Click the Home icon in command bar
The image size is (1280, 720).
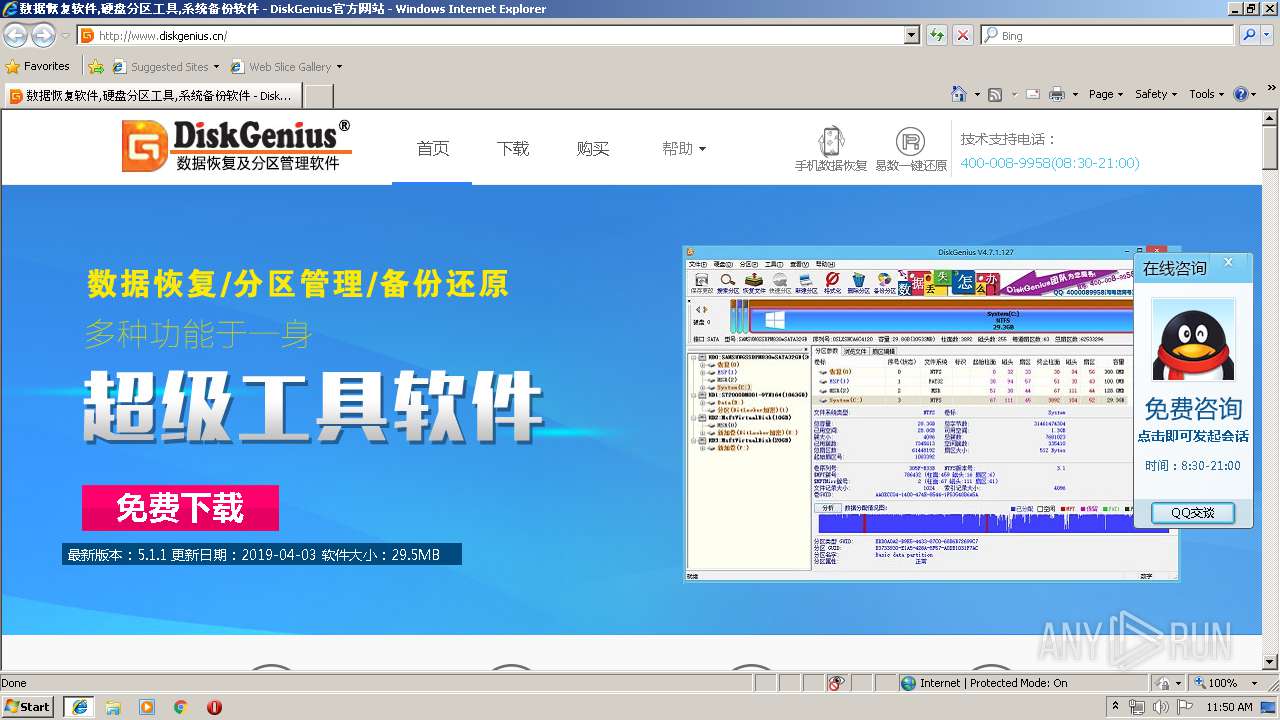click(x=959, y=94)
